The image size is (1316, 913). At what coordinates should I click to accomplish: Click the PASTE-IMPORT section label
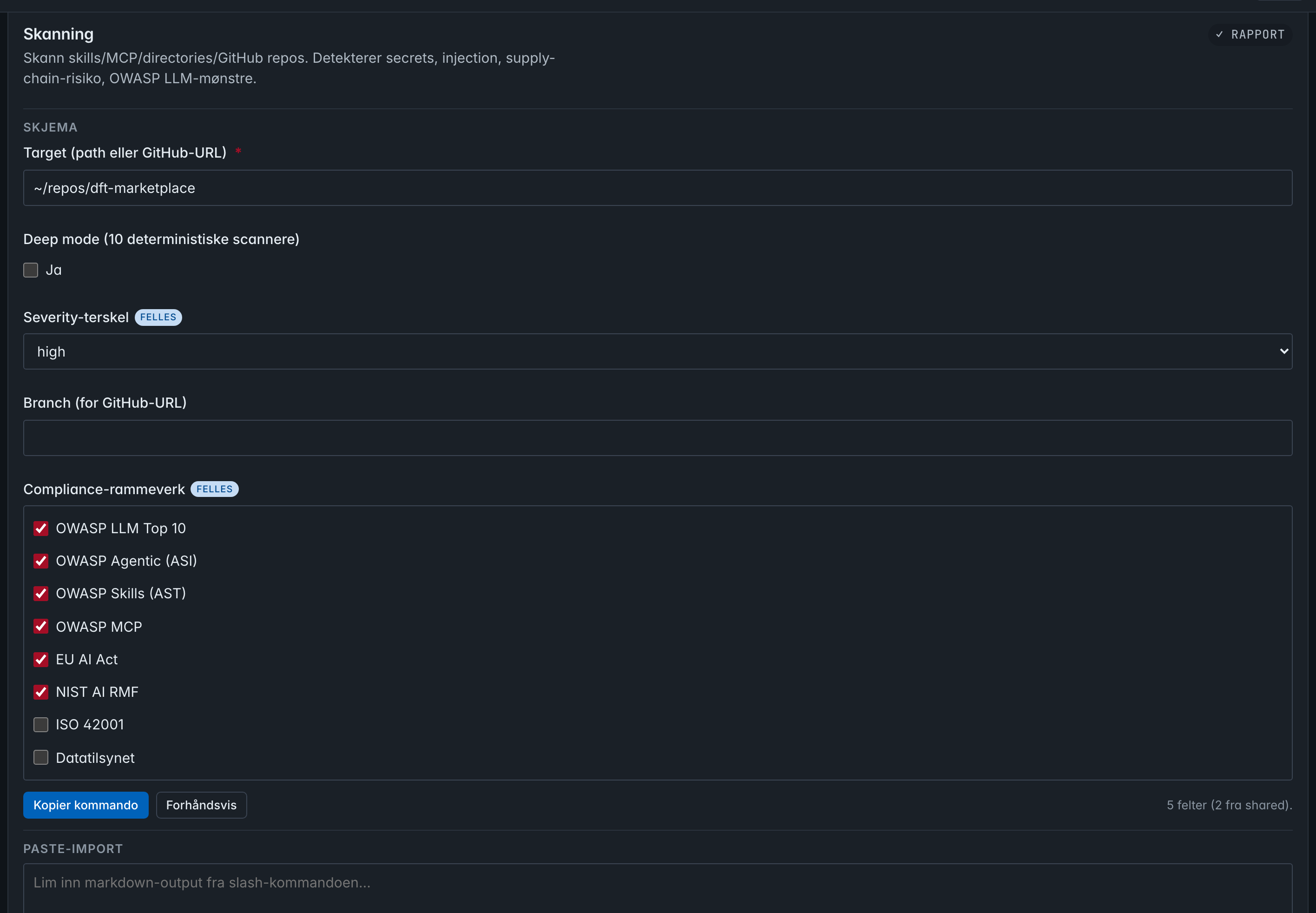(x=73, y=849)
